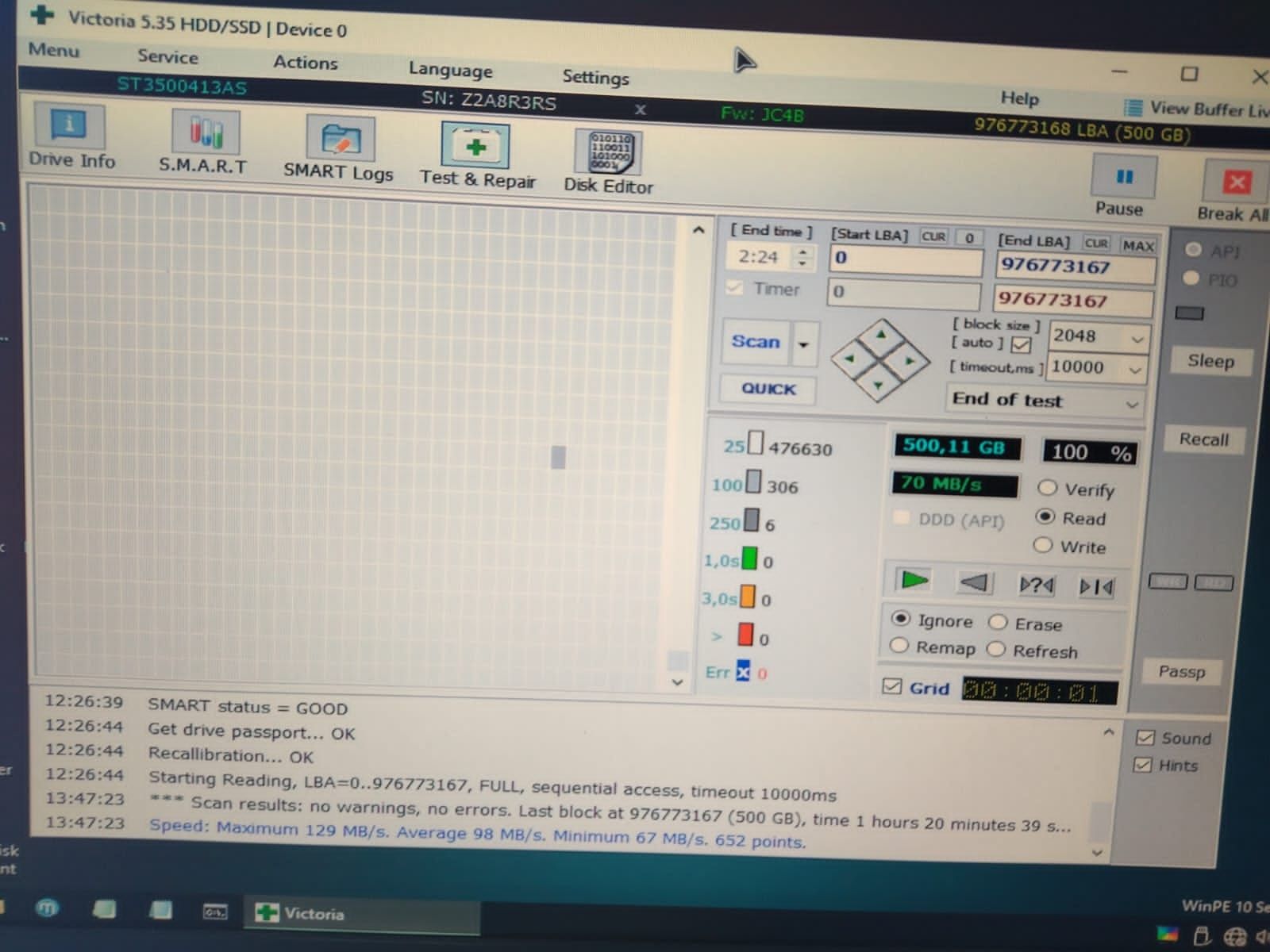Open the Settings menu

click(595, 77)
